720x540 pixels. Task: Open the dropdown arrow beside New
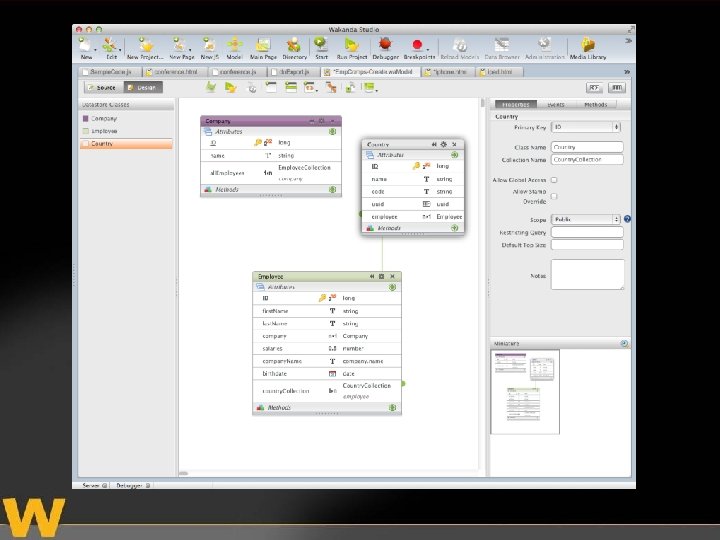pyautogui.click(x=95, y=49)
